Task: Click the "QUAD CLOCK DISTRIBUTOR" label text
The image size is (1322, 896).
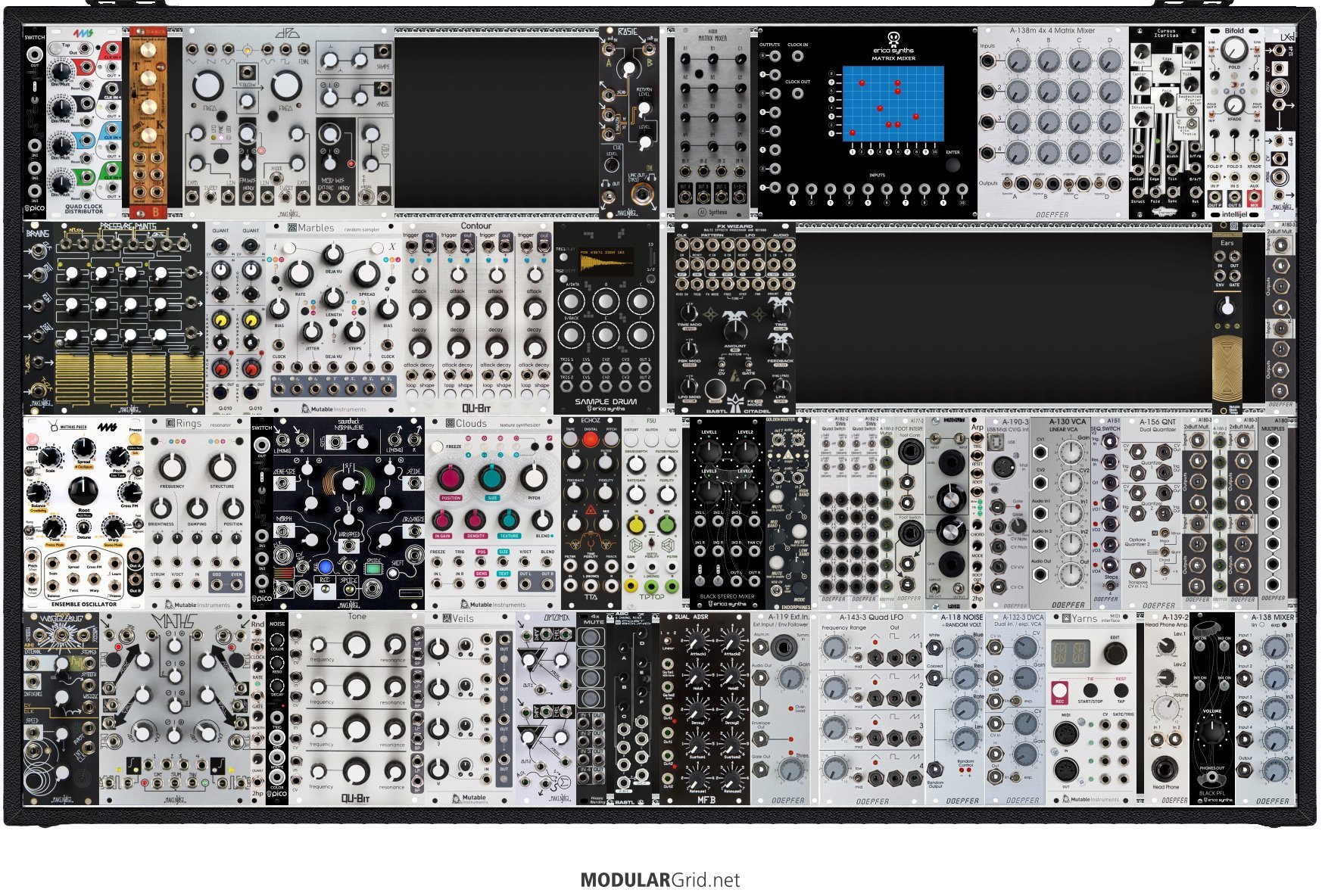Action: click(x=84, y=208)
